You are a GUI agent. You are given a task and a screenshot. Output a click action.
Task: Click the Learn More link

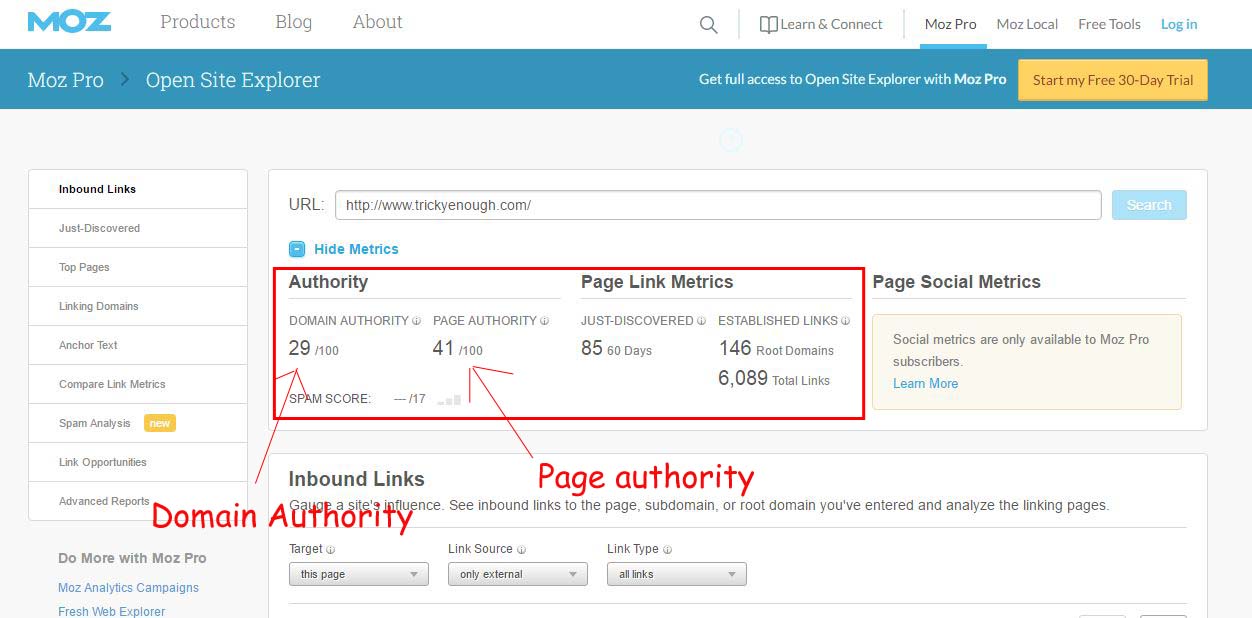click(925, 383)
